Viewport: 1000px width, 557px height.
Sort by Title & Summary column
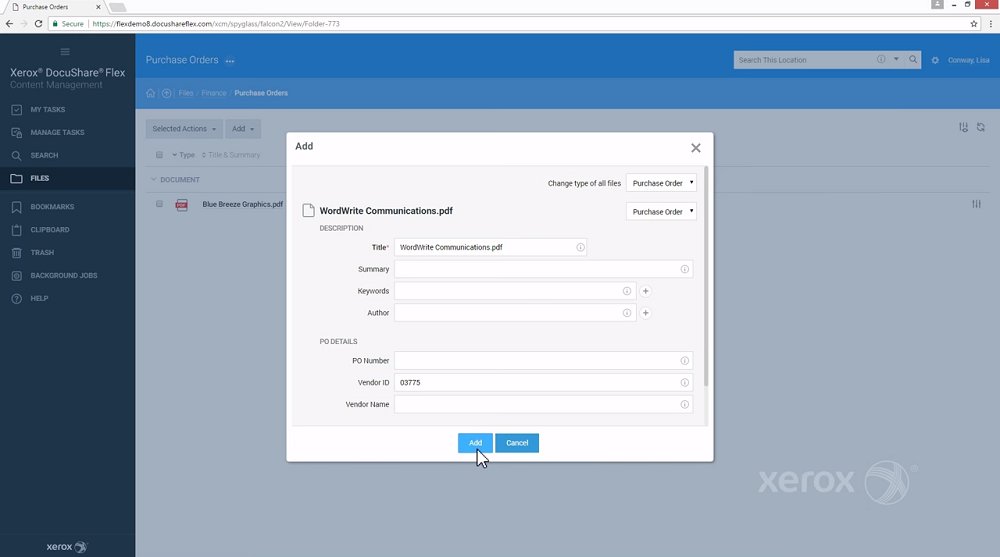[x=231, y=155]
